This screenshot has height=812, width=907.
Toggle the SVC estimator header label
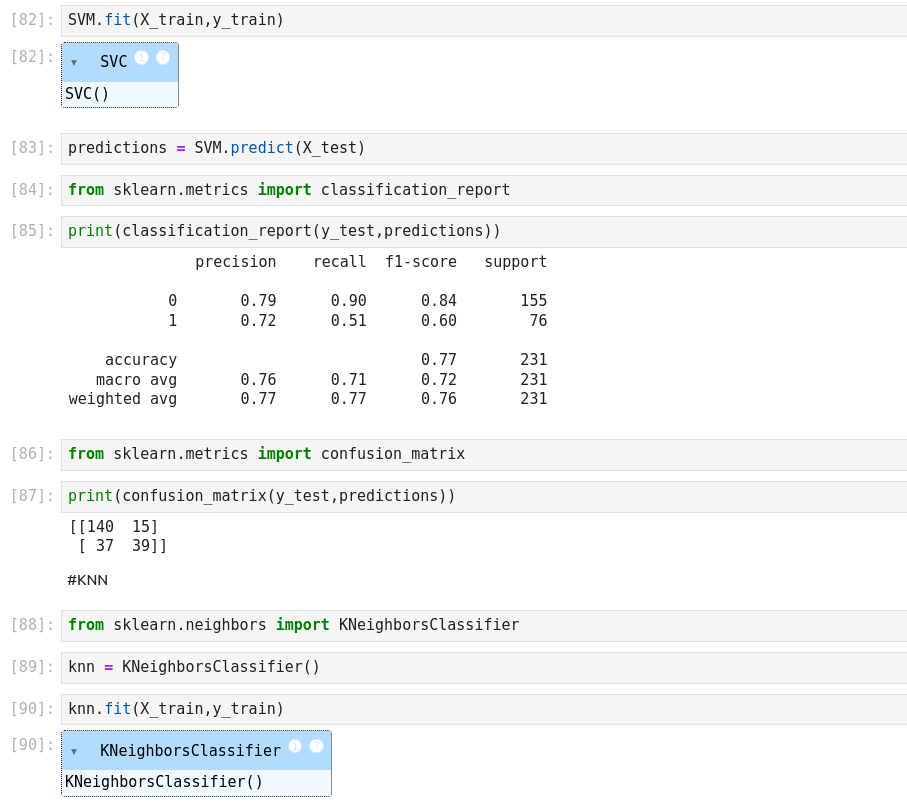pyautogui.click(x=113, y=62)
